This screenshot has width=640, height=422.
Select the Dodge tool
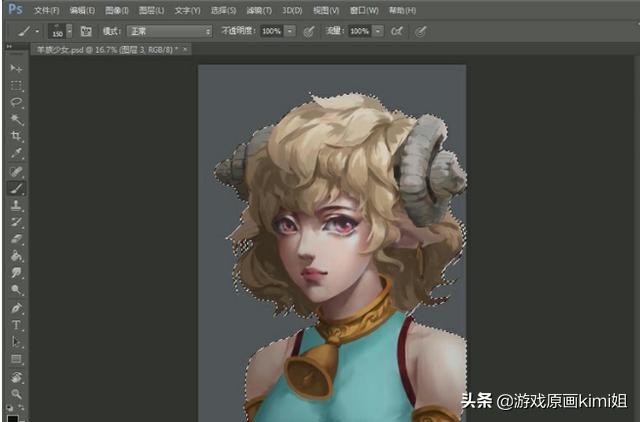click(16, 290)
